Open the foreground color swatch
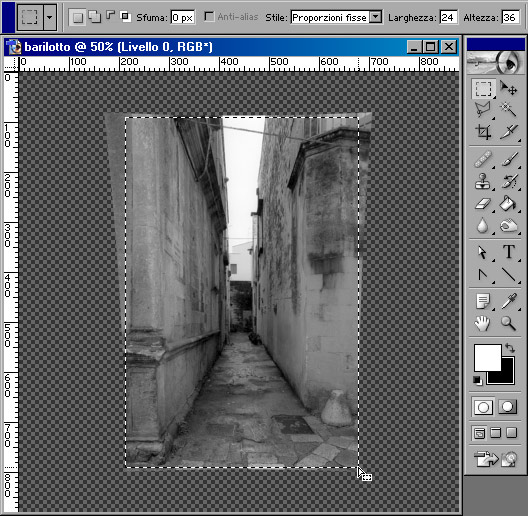This screenshot has width=528, height=516. pos(488,357)
